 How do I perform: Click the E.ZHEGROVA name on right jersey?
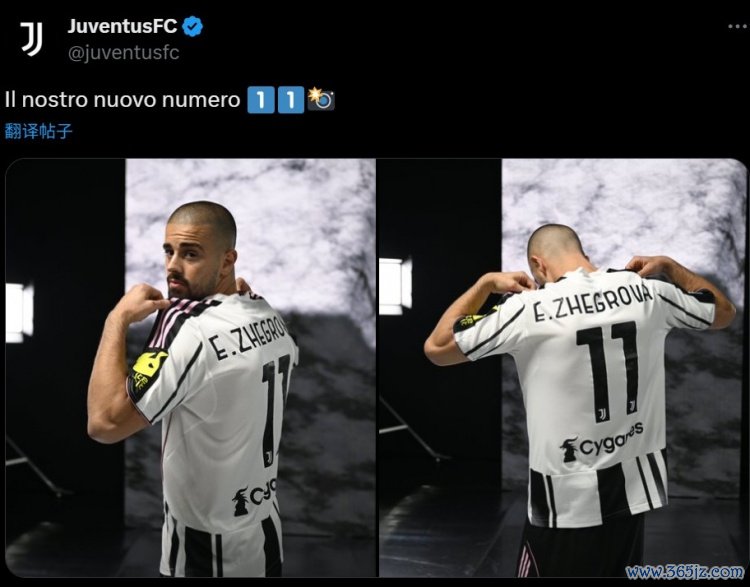592,302
